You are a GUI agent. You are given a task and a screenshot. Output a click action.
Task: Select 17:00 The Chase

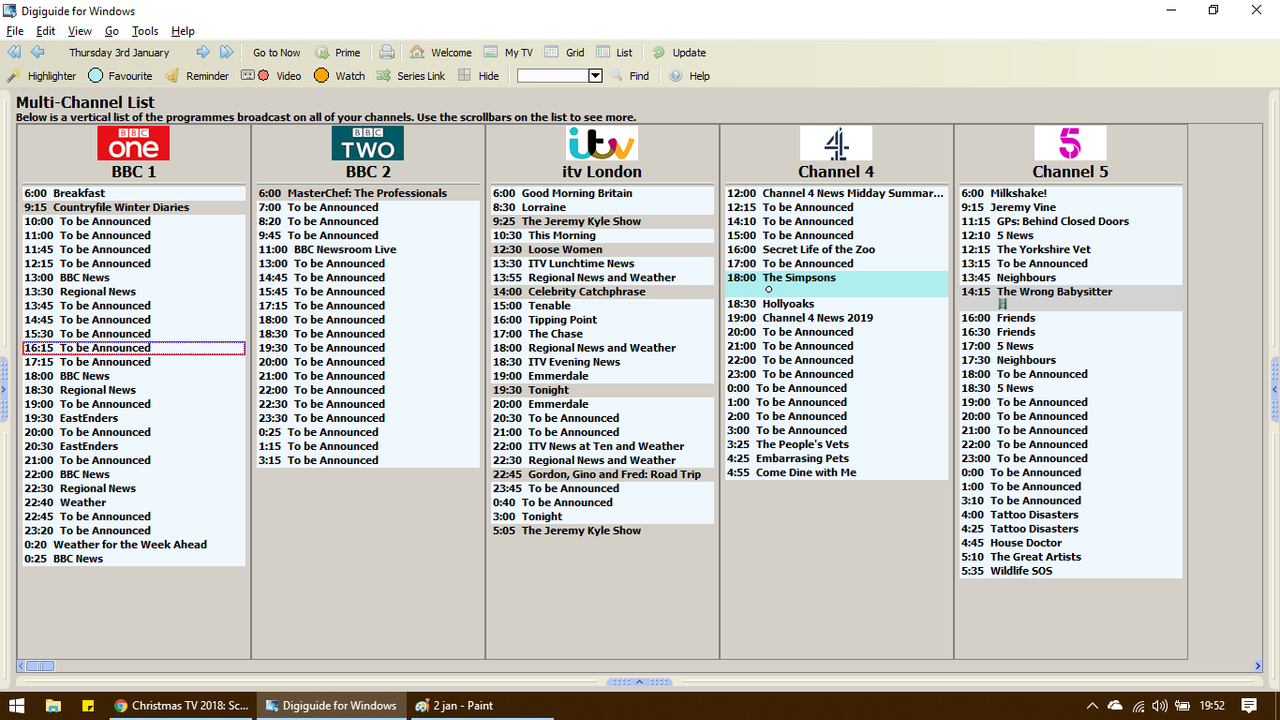tap(602, 333)
